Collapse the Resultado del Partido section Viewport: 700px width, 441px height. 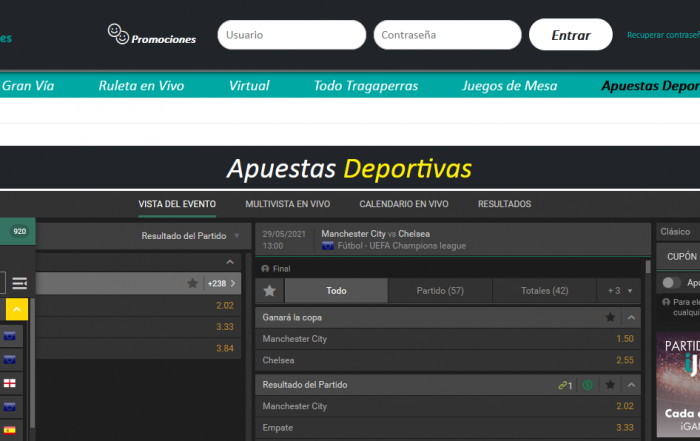tap(631, 385)
